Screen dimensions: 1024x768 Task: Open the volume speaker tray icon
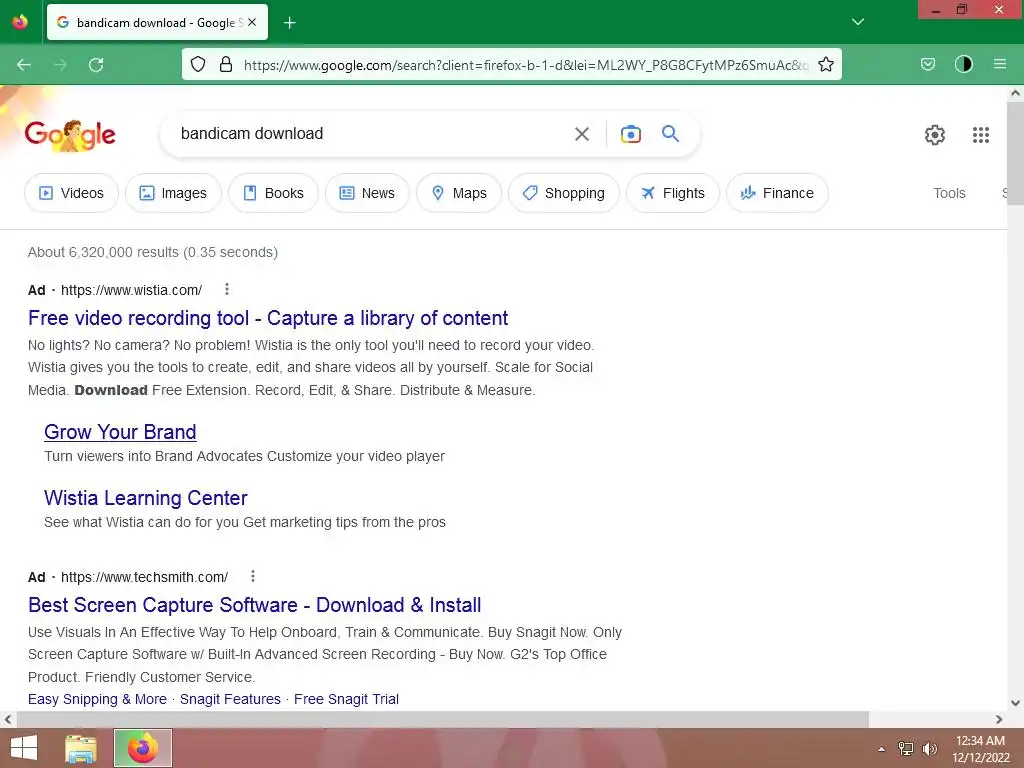click(929, 749)
